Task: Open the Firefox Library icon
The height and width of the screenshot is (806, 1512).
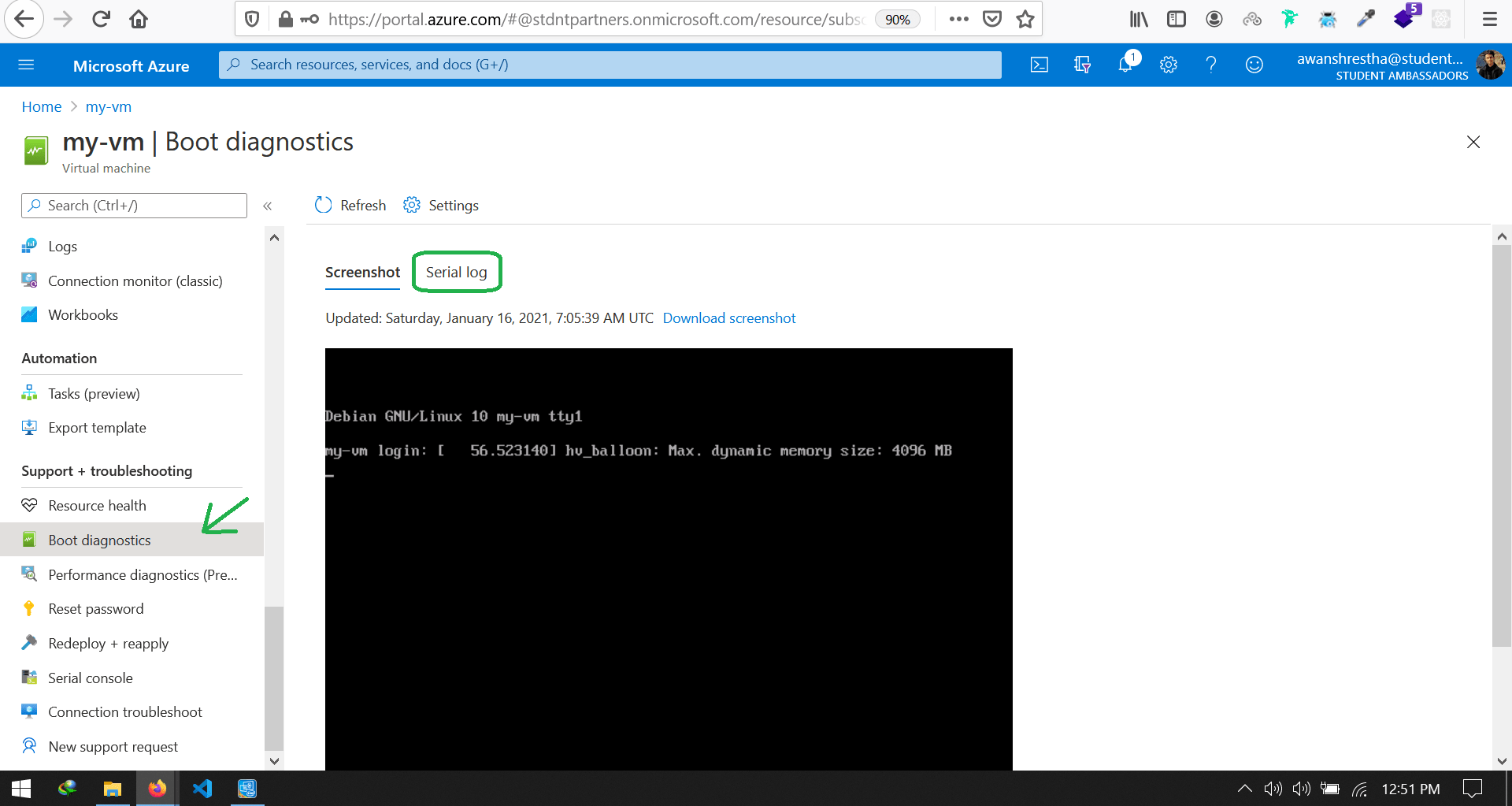Action: (1139, 20)
